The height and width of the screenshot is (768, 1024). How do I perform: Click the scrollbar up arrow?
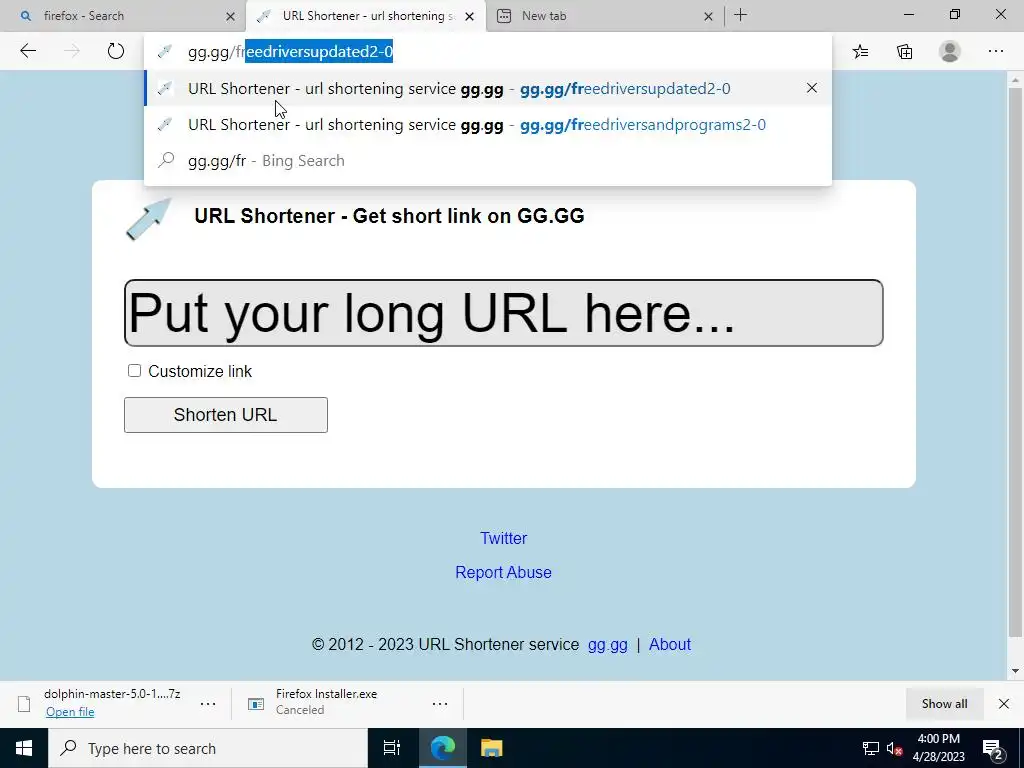pyautogui.click(x=1015, y=80)
